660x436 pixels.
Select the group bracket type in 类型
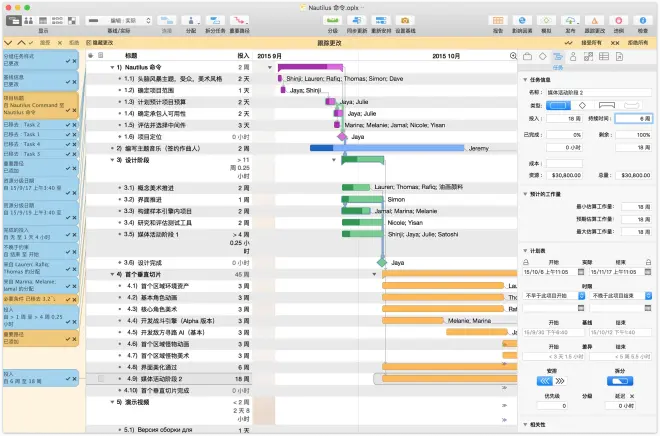(607, 105)
